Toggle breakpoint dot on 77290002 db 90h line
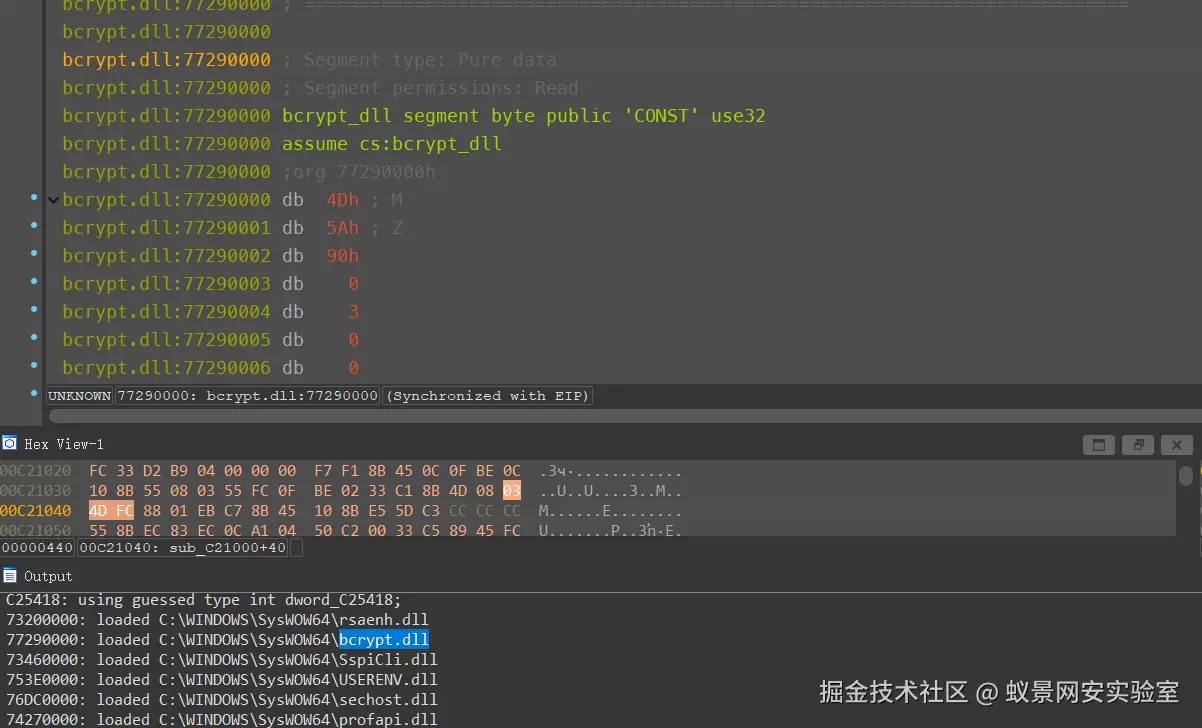The height and width of the screenshot is (728, 1202). coord(34,254)
